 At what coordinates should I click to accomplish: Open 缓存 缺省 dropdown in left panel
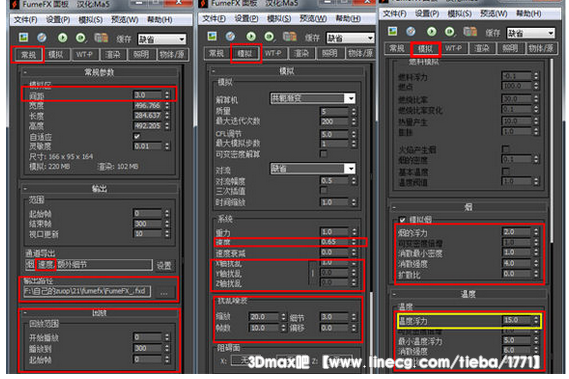point(162,39)
